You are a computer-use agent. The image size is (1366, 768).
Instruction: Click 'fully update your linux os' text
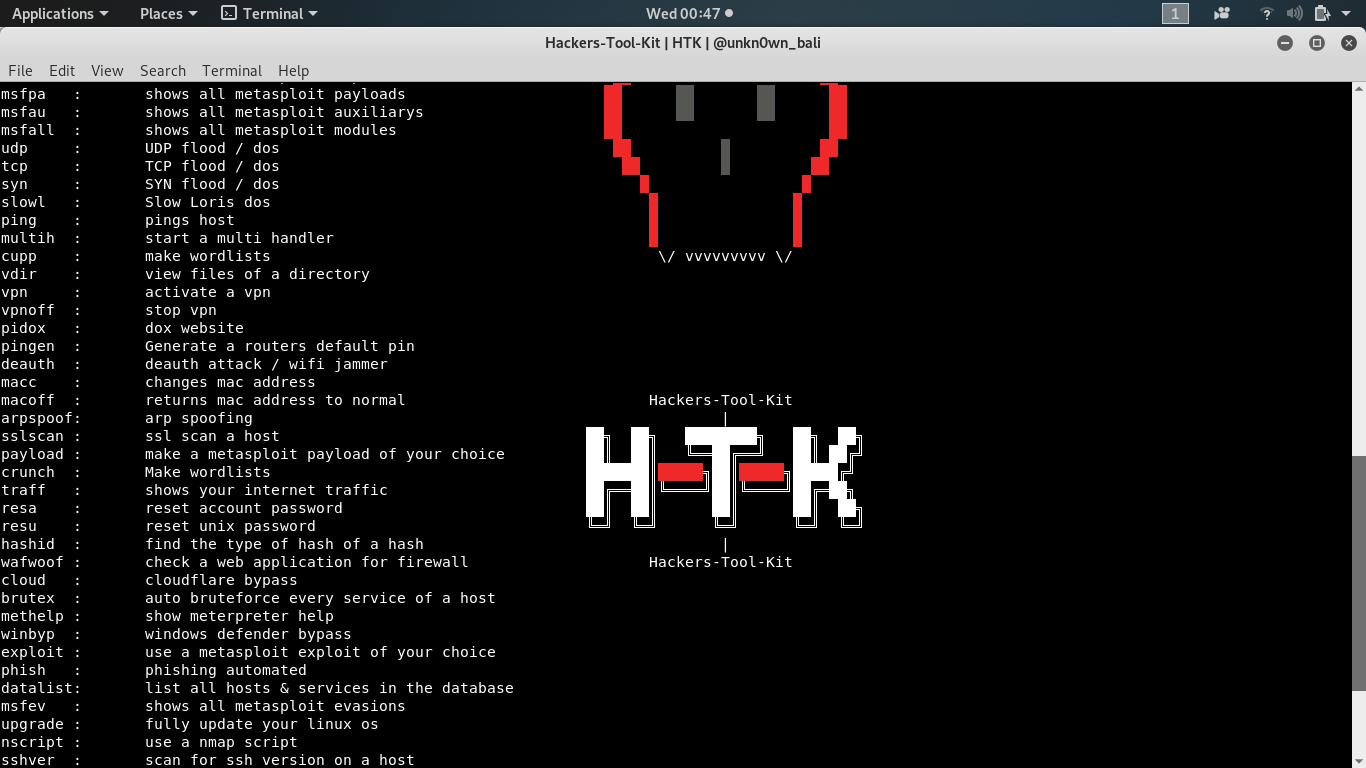pyautogui.click(x=262, y=724)
